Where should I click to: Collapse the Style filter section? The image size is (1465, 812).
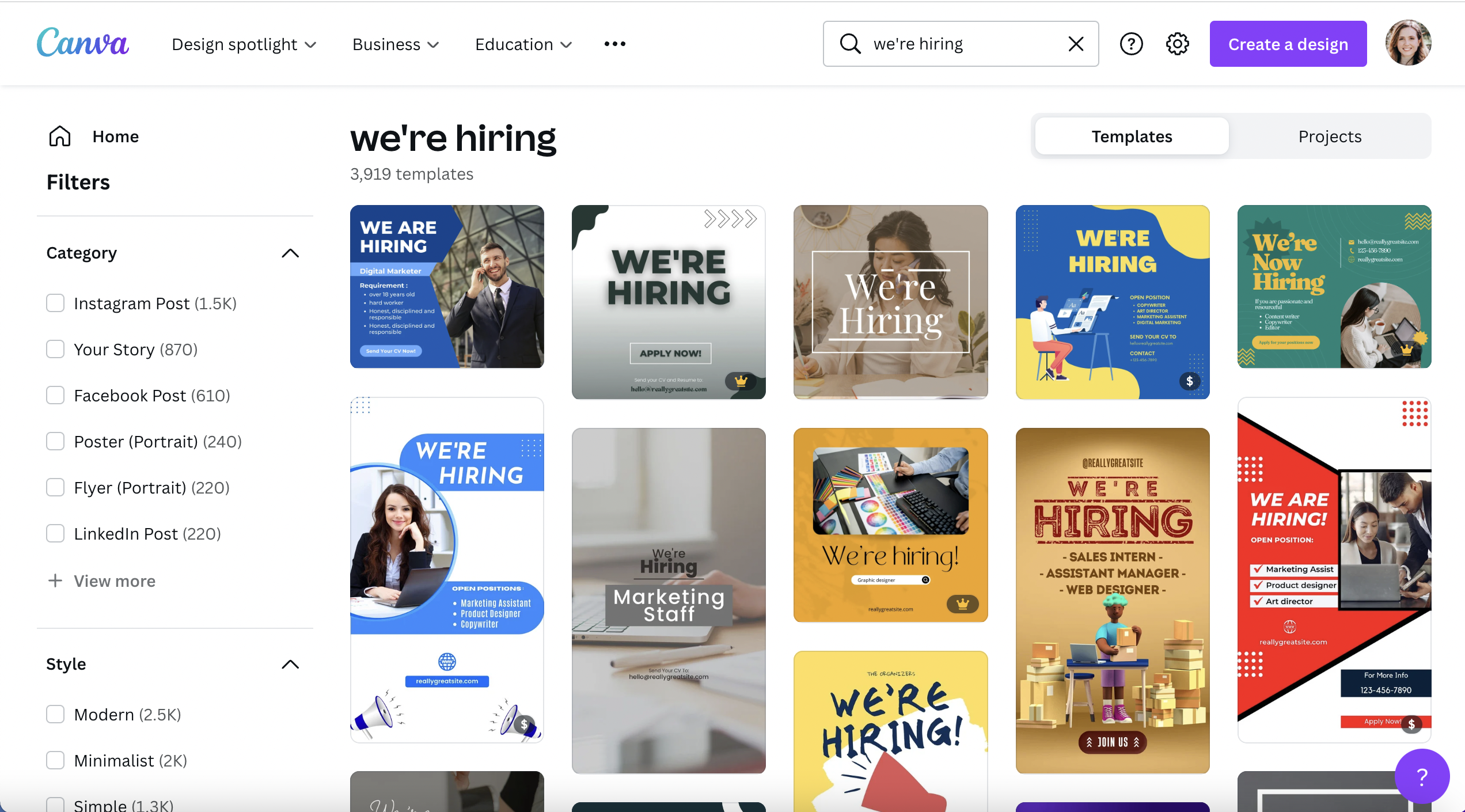[290, 664]
